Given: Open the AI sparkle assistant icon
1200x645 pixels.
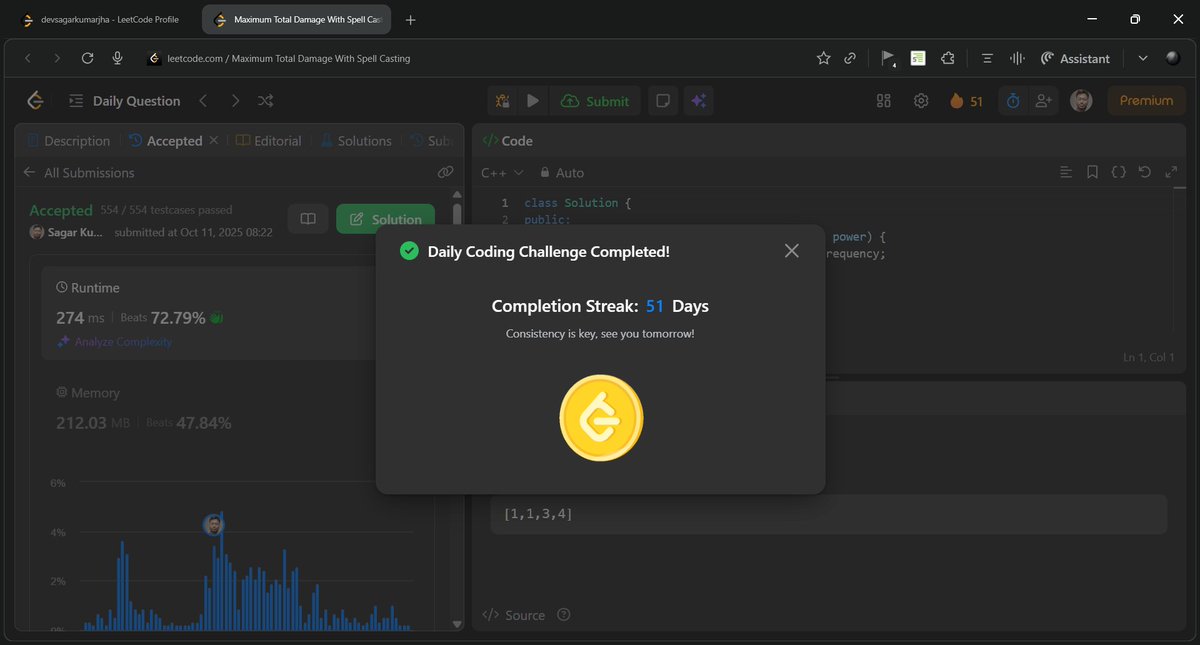Looking at the screenshot, I should [x=698, y=101].
